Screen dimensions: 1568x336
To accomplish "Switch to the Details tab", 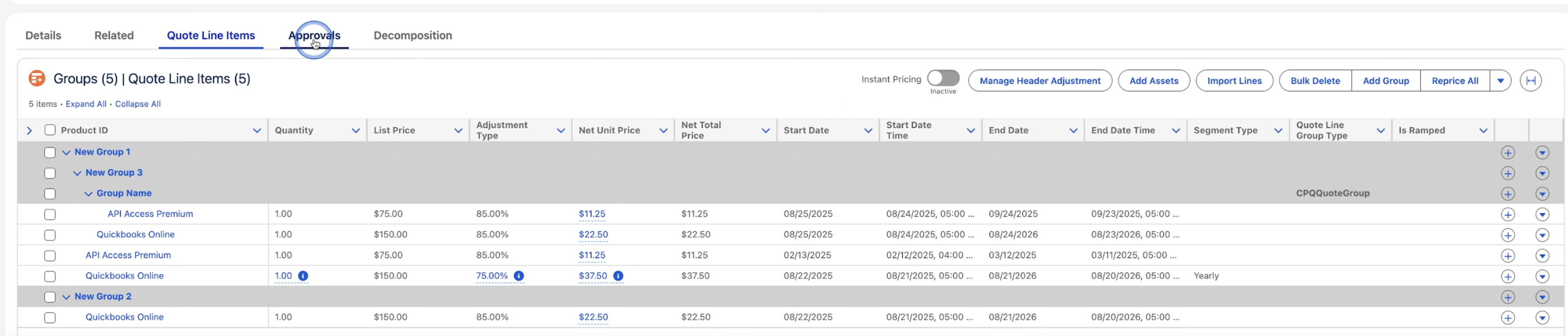I will (x=43, y=35).
